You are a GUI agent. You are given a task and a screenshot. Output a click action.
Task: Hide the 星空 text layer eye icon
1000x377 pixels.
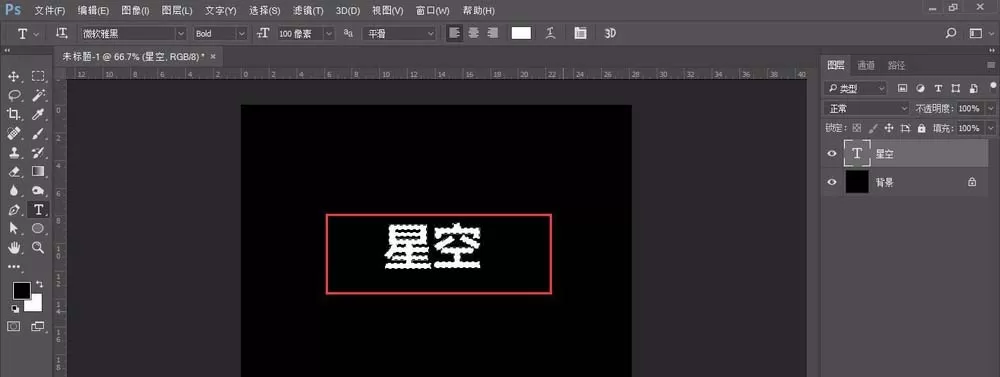pos(832,154)
